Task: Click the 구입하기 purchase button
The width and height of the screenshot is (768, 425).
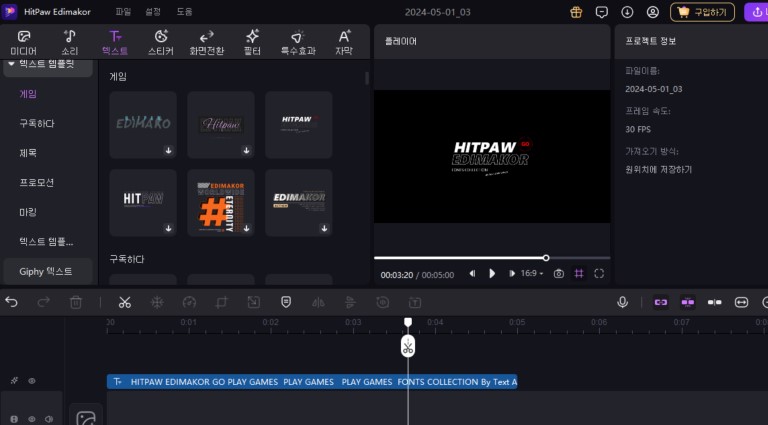Action: point(702,13)
